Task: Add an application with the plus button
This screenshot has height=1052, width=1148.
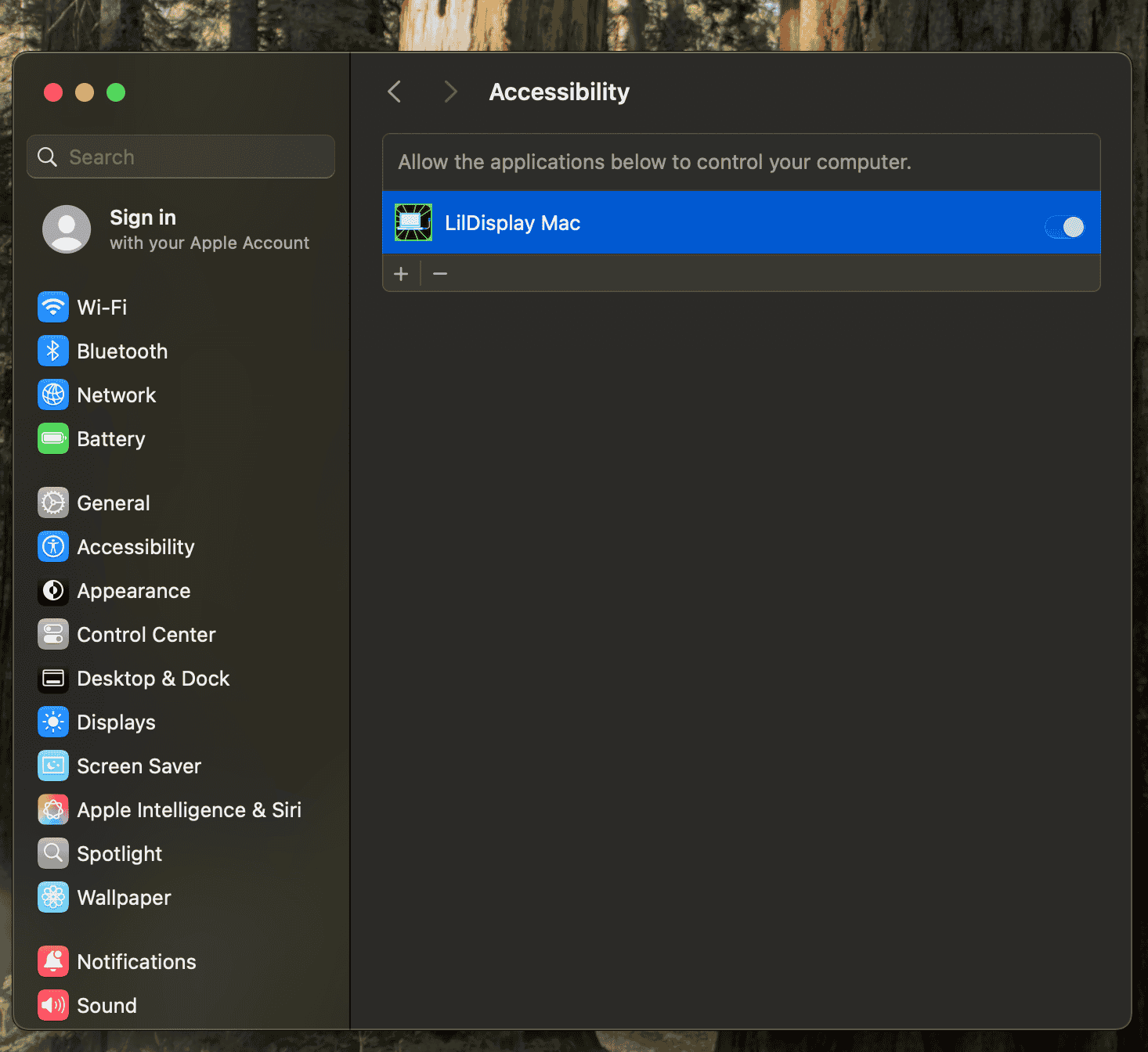Action: (401, 273)
